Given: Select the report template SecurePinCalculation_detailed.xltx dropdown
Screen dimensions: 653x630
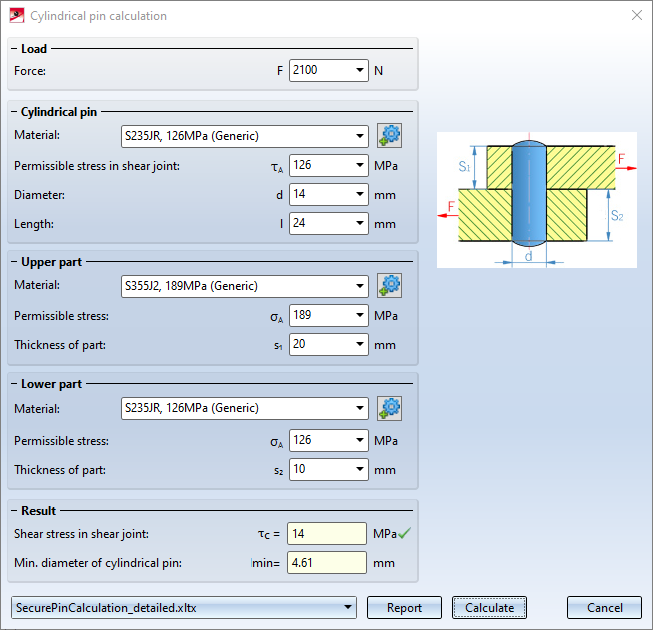Looking at the screenshot, I should tap(184, 608).
